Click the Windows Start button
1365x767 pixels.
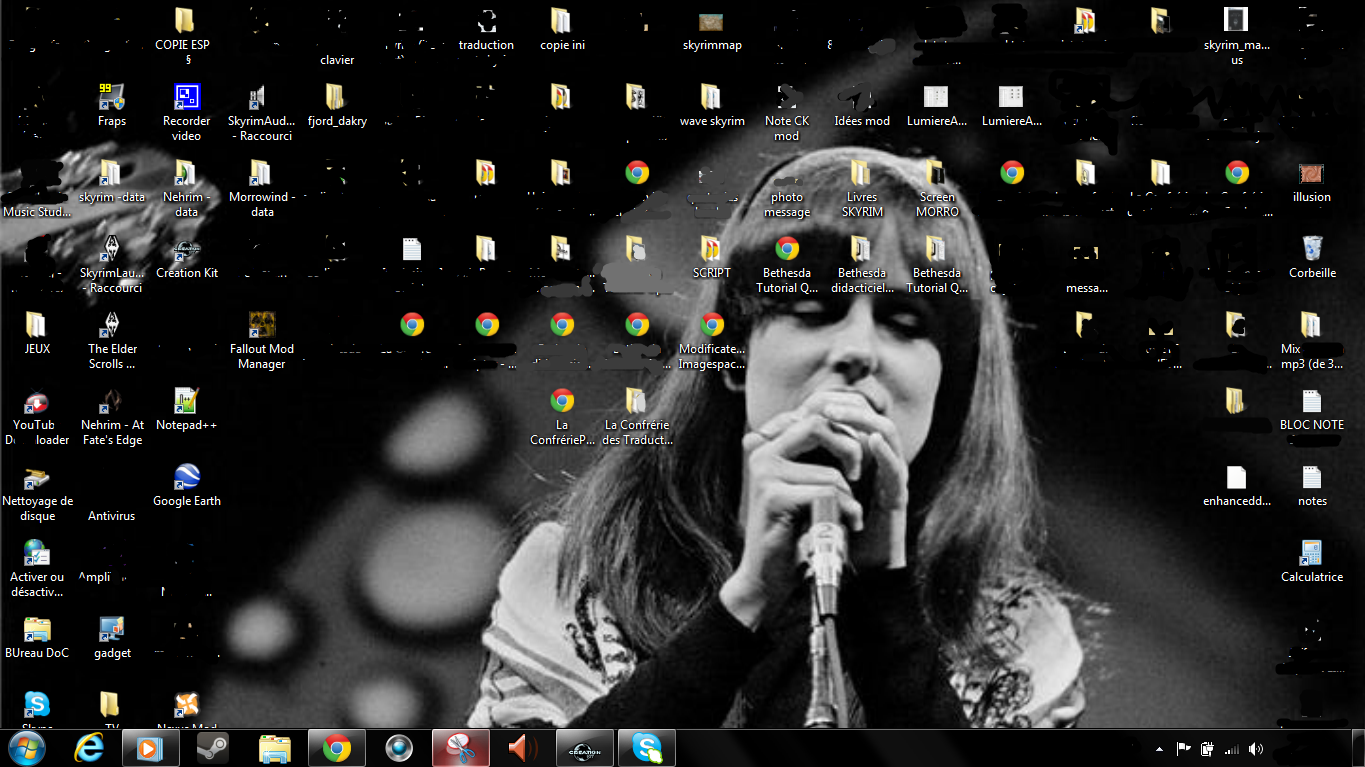point(27,748)
